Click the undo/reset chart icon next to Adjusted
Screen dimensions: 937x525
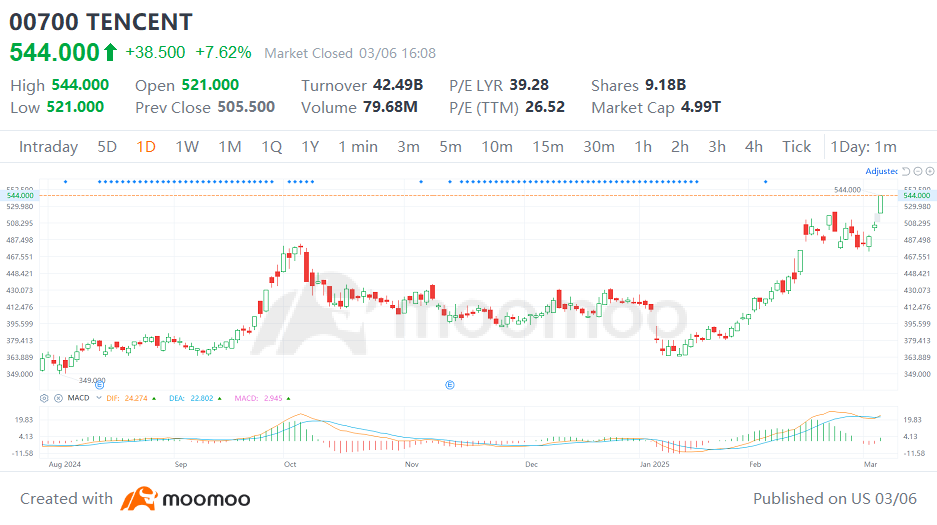906,171
